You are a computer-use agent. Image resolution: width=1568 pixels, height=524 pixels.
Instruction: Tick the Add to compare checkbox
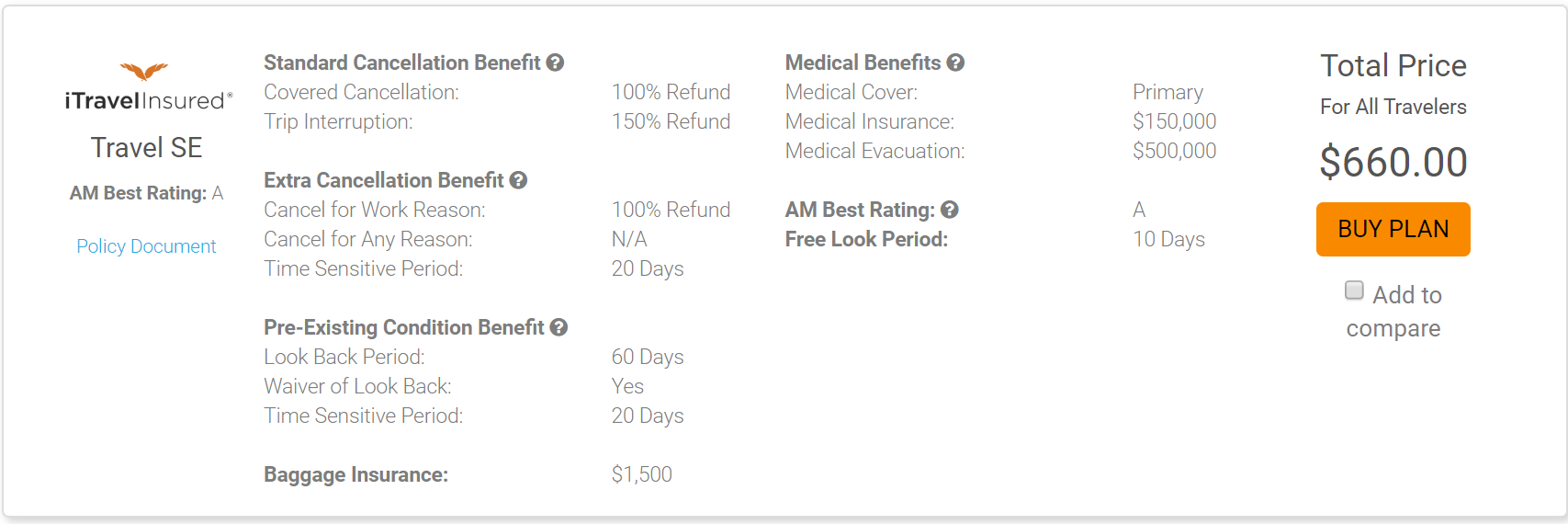[1354, 290]
